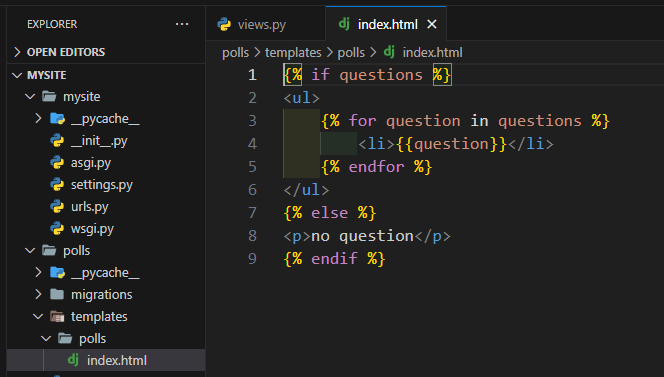Screen dimensions: 664x377
Task: Click Python icon of asgi.py
Action: click(57, 162)
